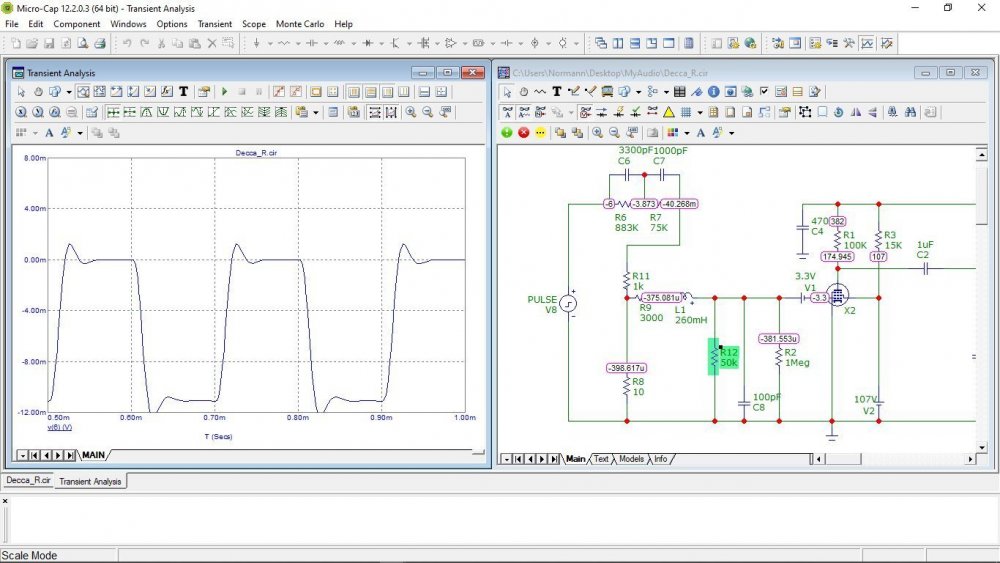This screenshot has height=563, width=1000.
Task: Click the green Run analysis play icon
Action: tap(224, 91)
